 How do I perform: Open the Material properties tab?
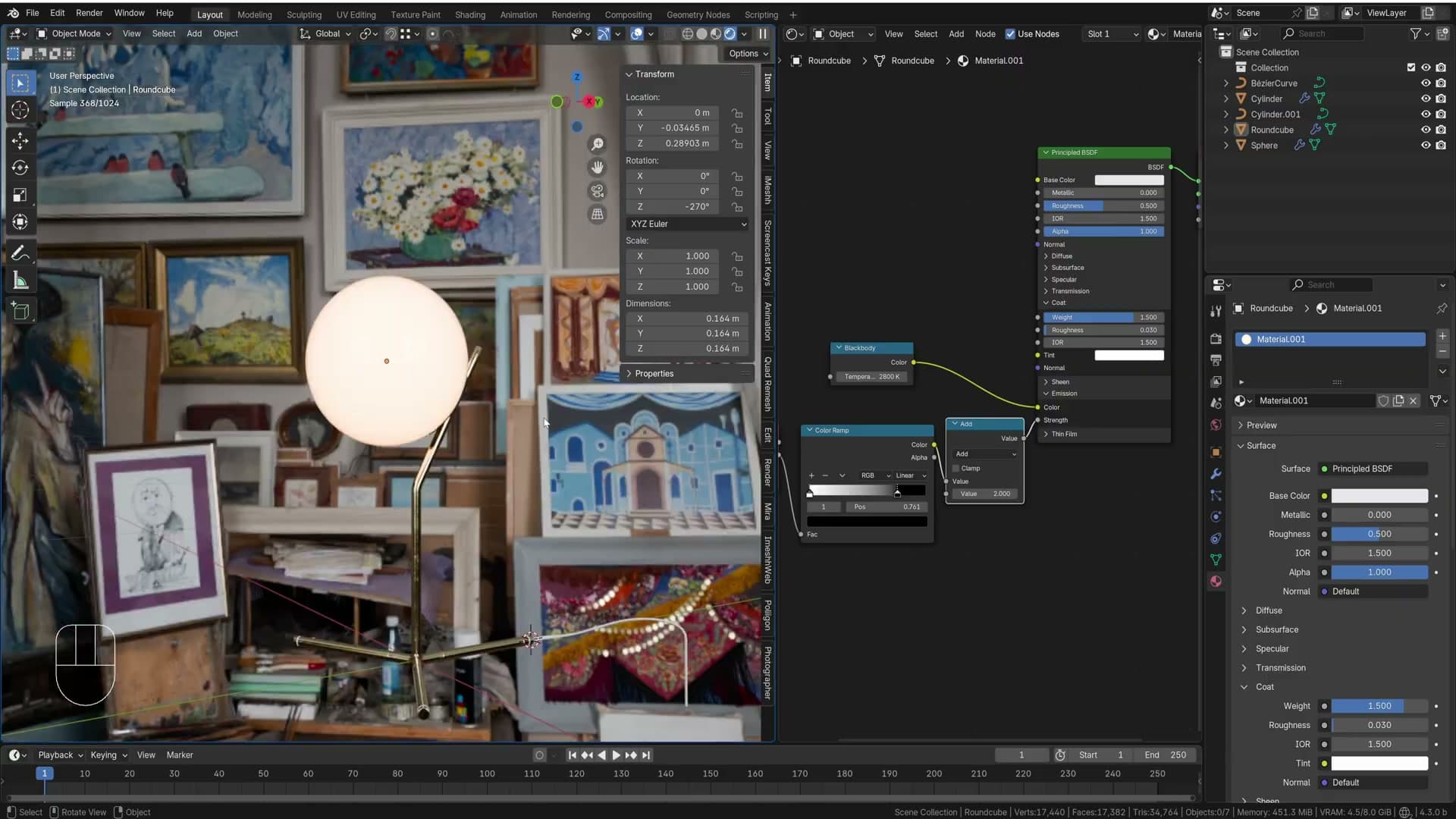tap(1216, 581)
